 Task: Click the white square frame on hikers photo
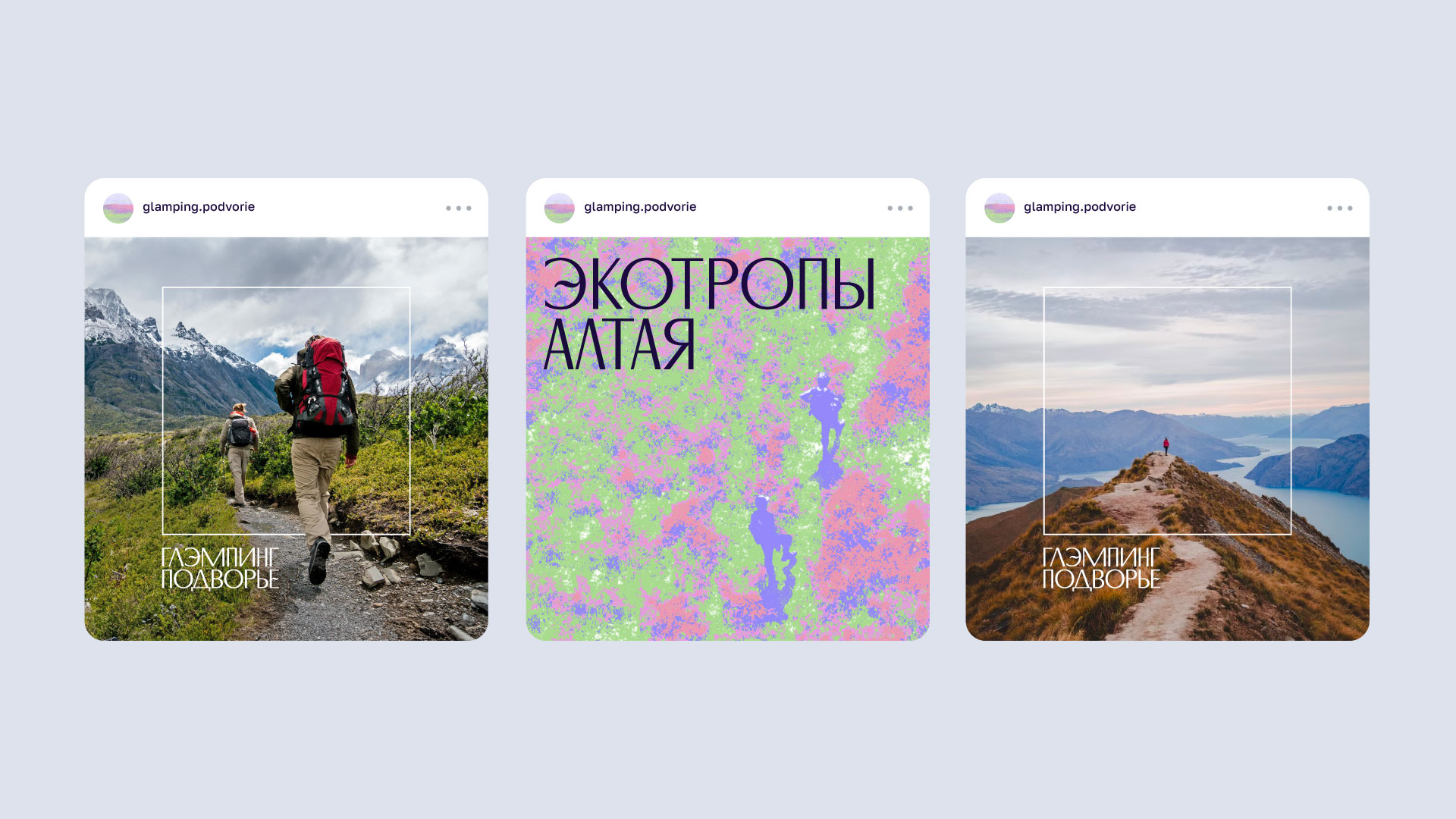[287, 411]
